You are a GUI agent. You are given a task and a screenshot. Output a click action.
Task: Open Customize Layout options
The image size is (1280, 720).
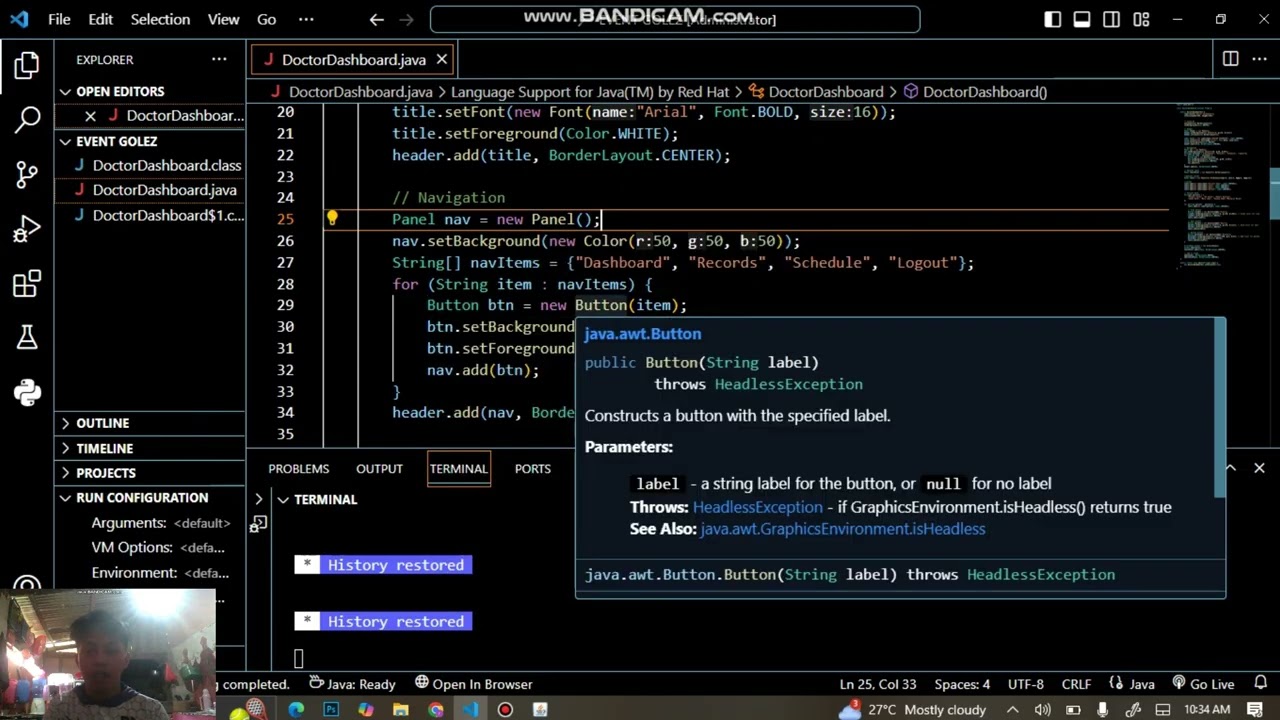[1141, 19]
